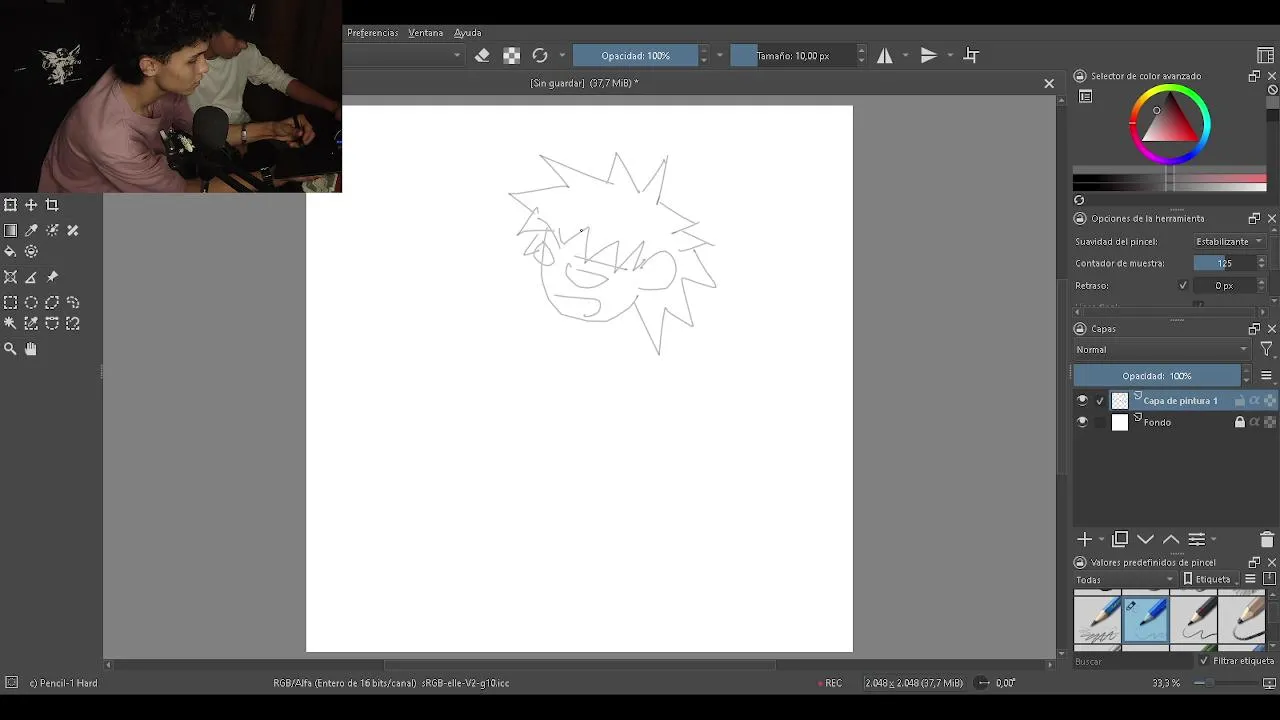Select the Move tool in the toolbox
This screenshot has height=720, width=1280.
click(31, 205)
